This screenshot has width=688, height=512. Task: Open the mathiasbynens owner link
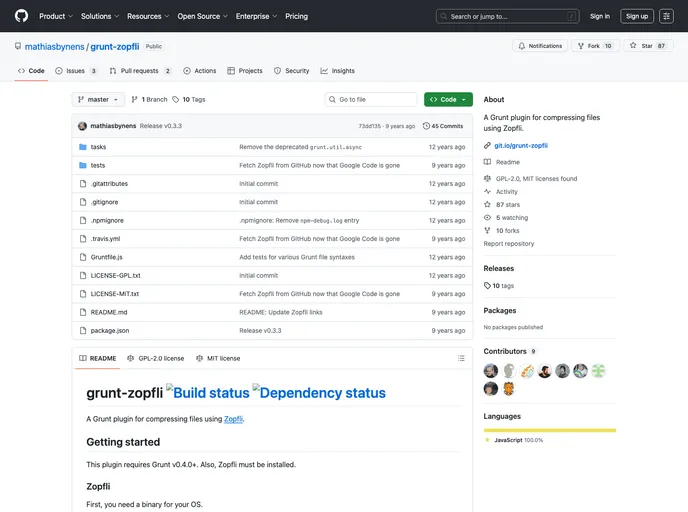point(54,47)
